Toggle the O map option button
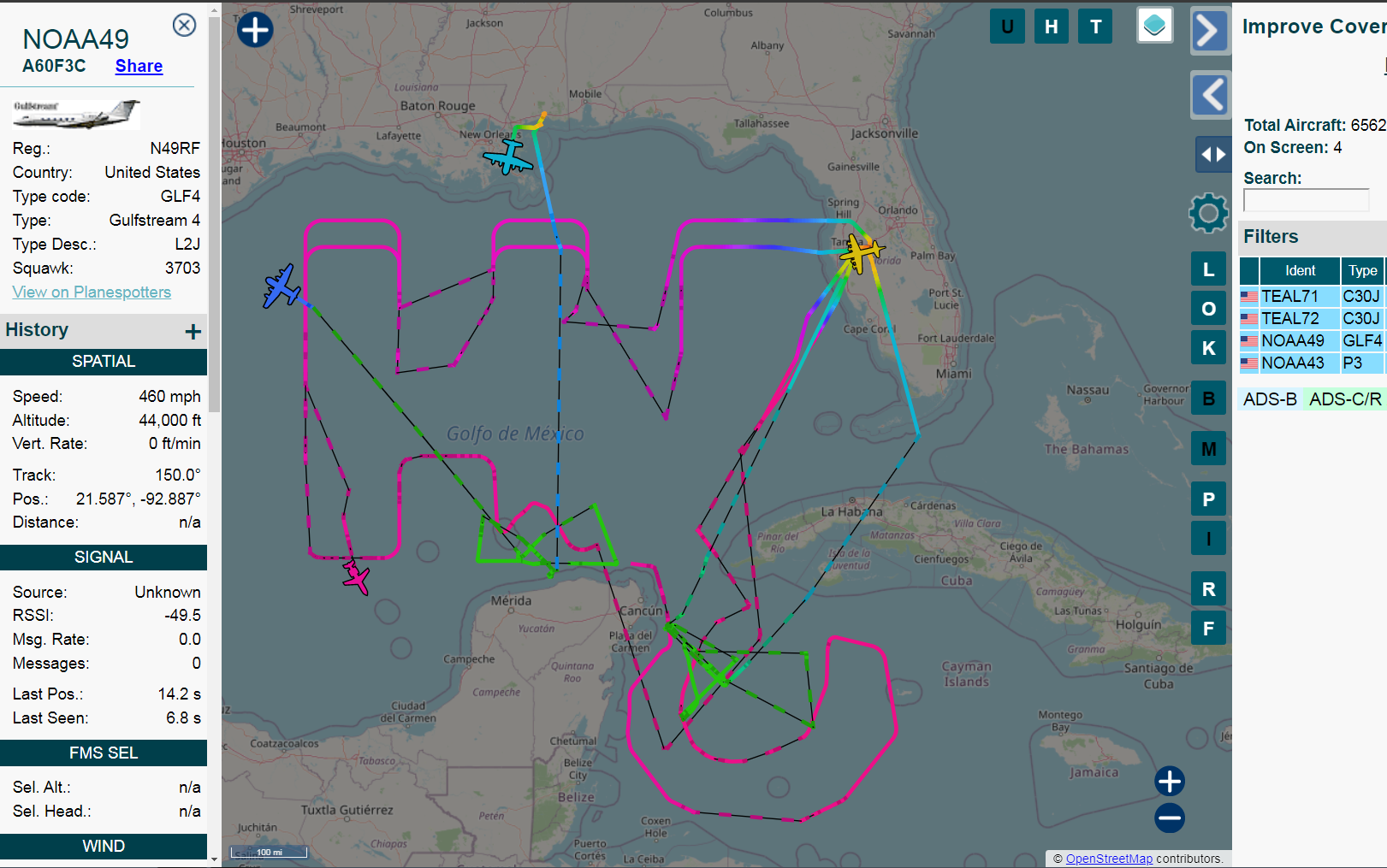This screenshot has width=1387, height=868. (x=1208, y=309)
